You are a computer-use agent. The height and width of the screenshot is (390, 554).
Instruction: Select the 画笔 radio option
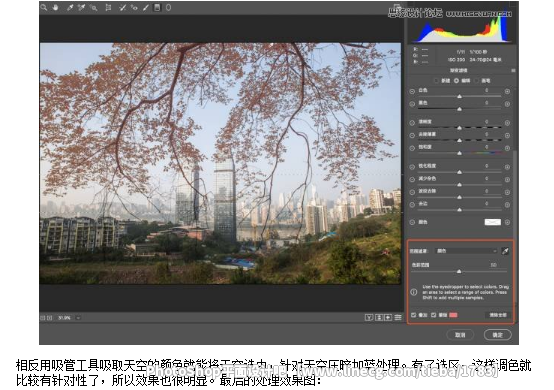(x=476, y=81)
